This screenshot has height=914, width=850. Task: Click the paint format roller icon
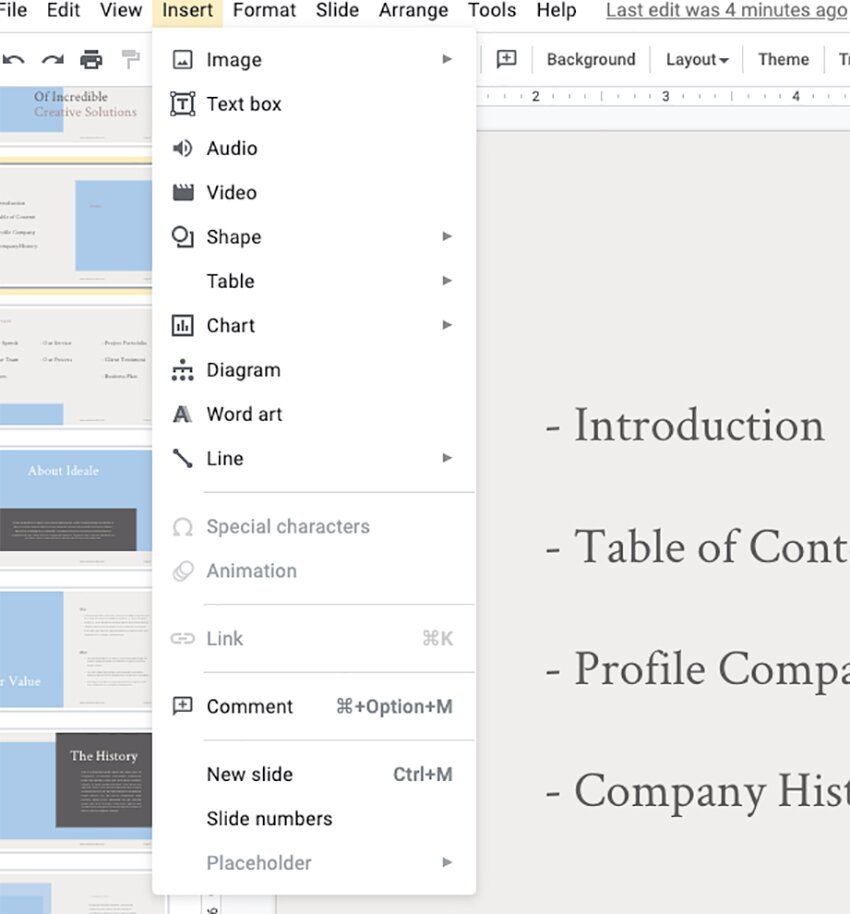coord(131,60)
